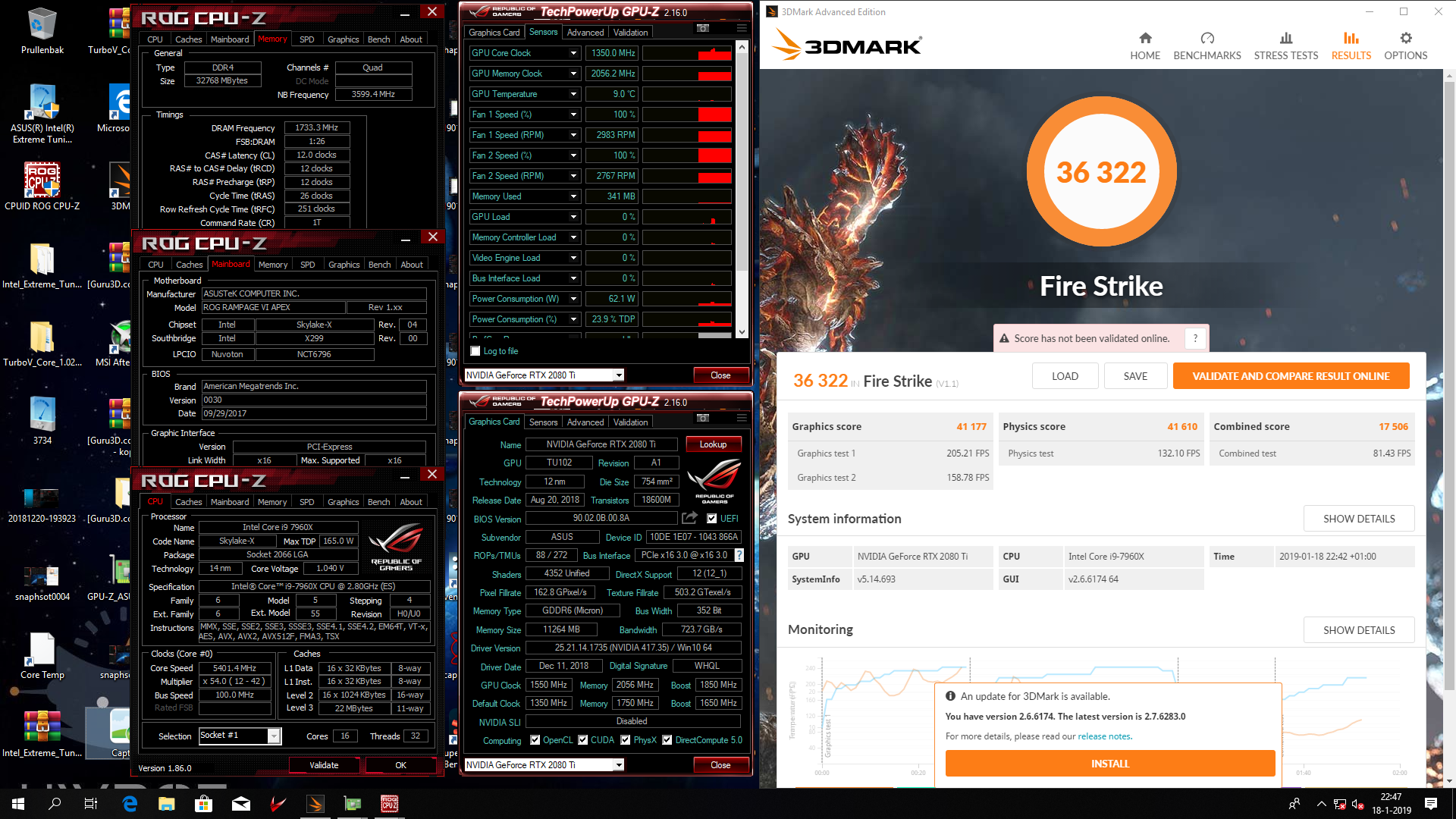Screen dimensions: 1456x819
Task: Toggle the DirectCompute 5.0 checkbox
Action: click(667, 740)
